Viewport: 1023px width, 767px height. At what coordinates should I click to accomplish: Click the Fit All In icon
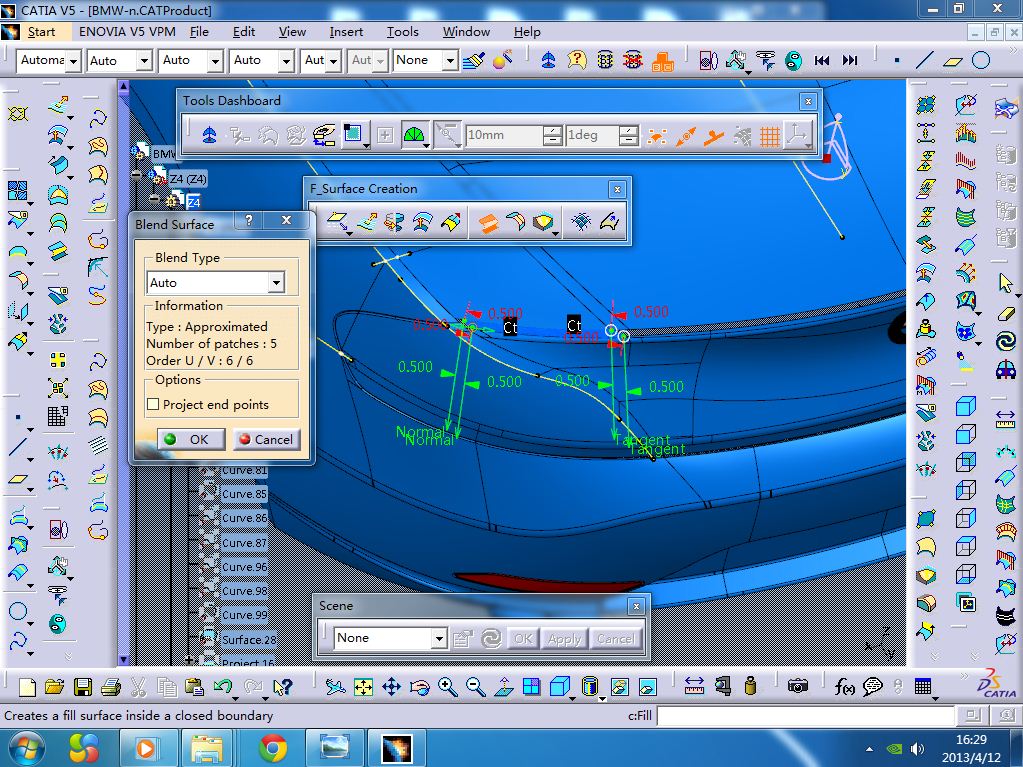click(x=363, y=687)
